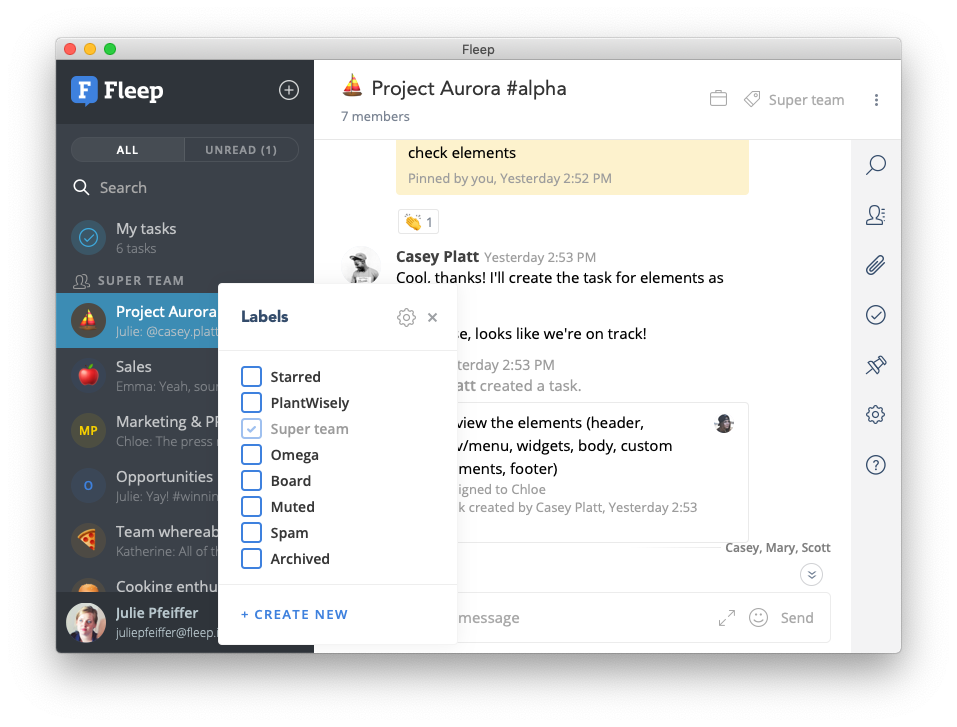Open label settings gear in Labels popup
This screenshot has width=957, height=727.
click(x=406, y=317)
